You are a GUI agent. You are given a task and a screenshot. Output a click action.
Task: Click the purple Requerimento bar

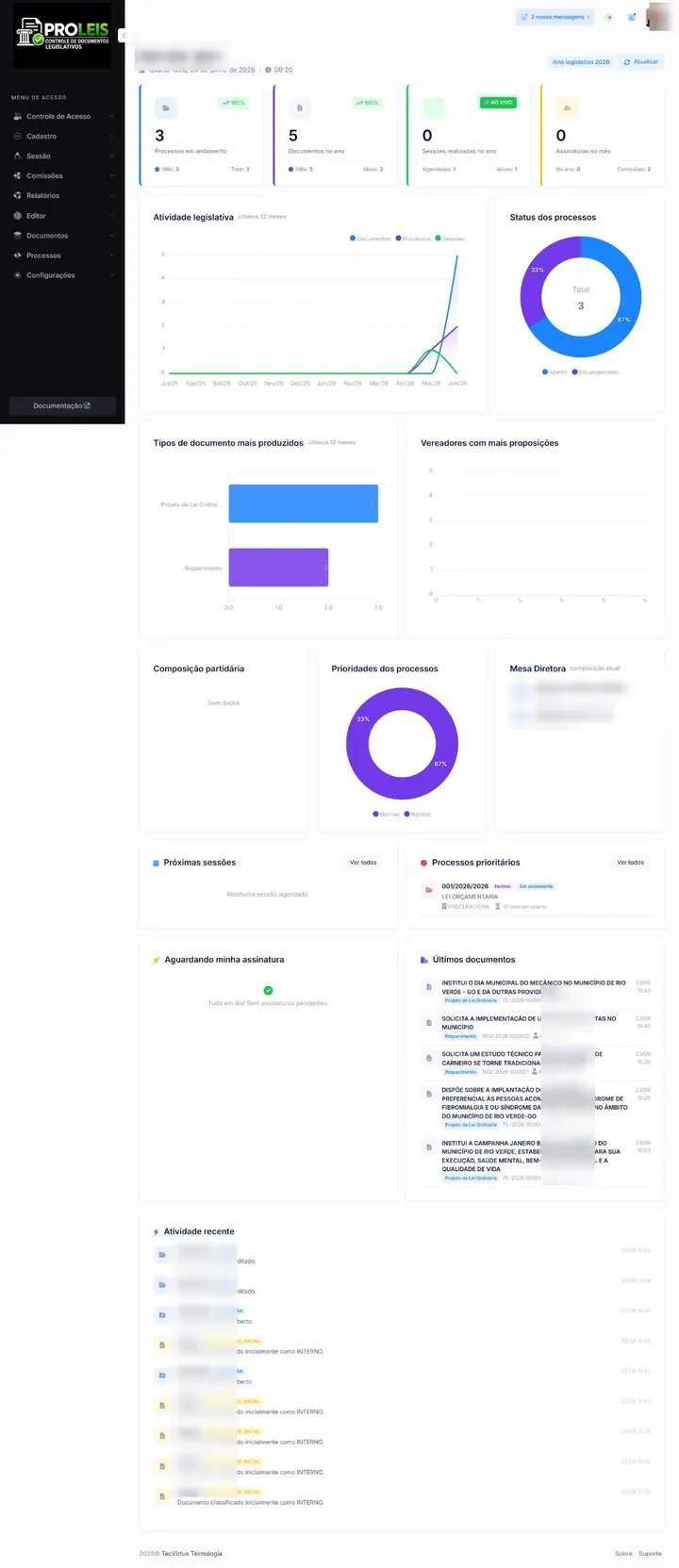(278, 568)
